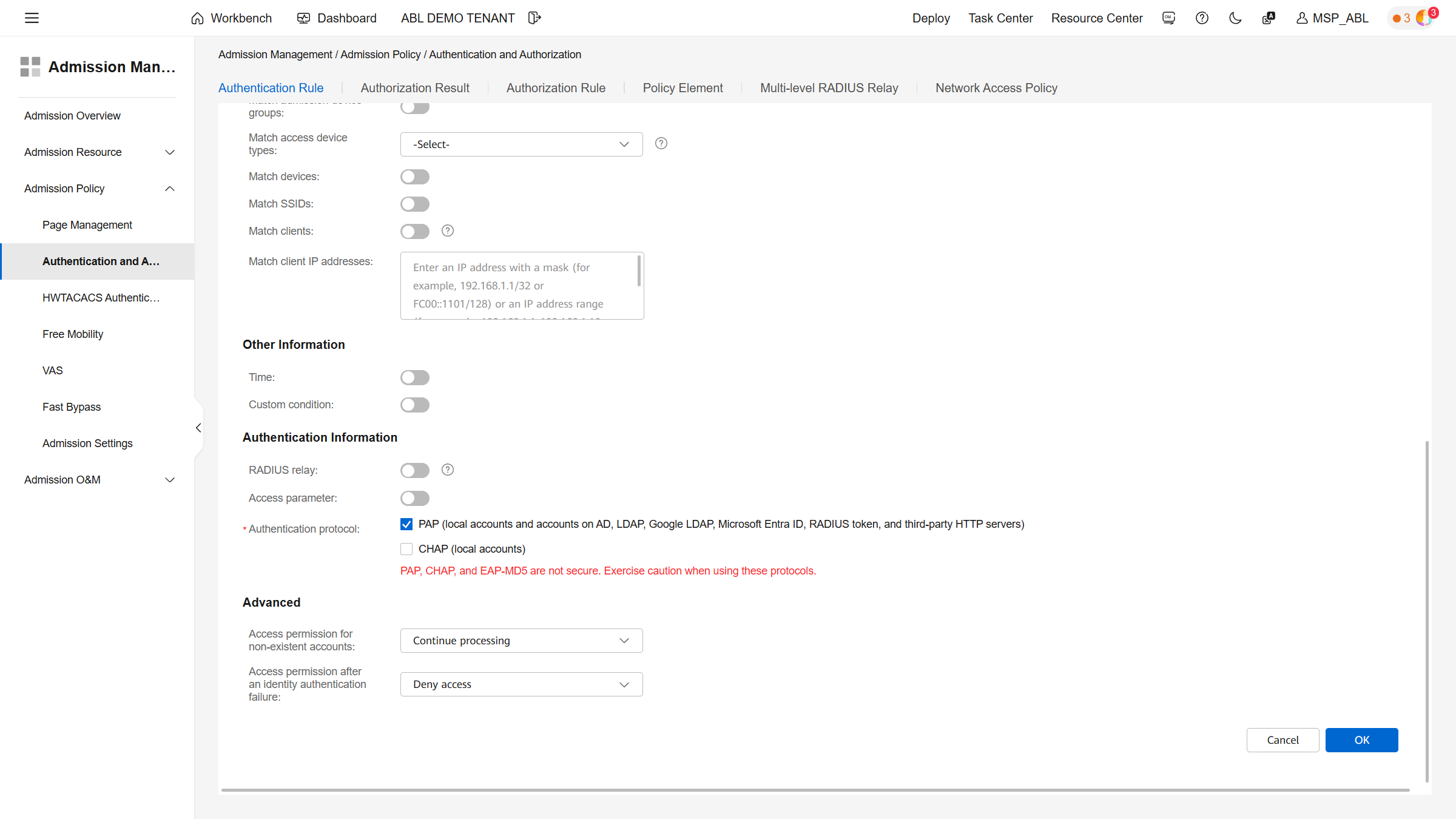This screenshot has width=1456, height=819.
Task: Collapse the Admission Policy section
Action: point(169,188)
